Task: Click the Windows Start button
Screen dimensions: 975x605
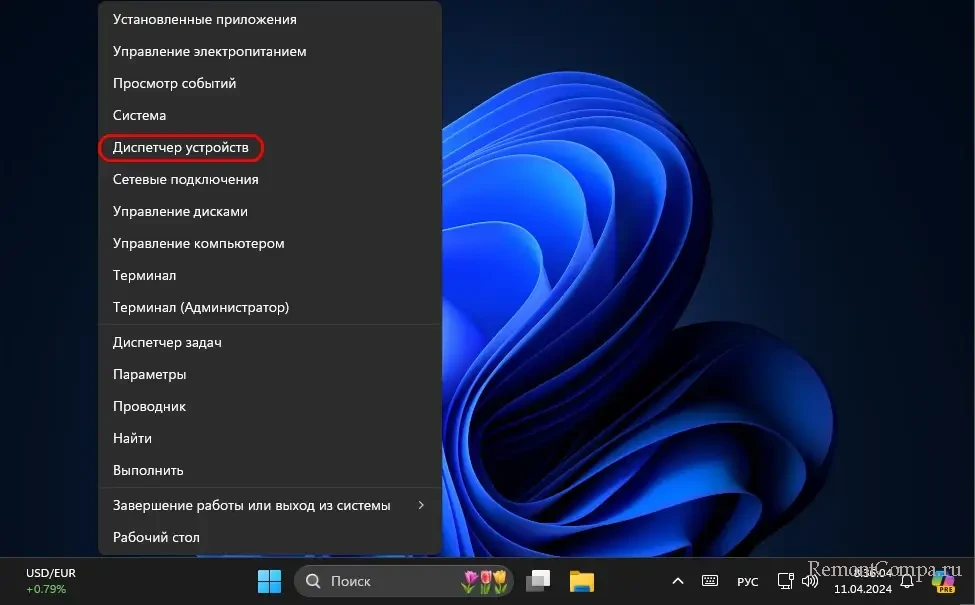Action: coord(269,581)
